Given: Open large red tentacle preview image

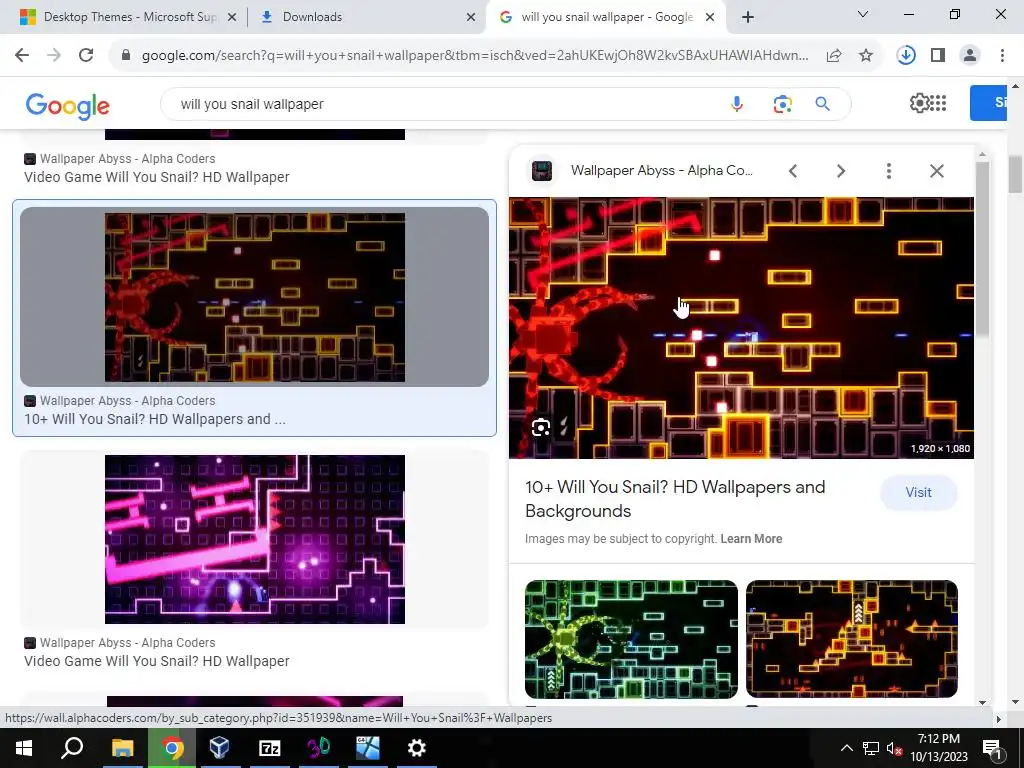Looking at the screenshot, I should point(741,328).
